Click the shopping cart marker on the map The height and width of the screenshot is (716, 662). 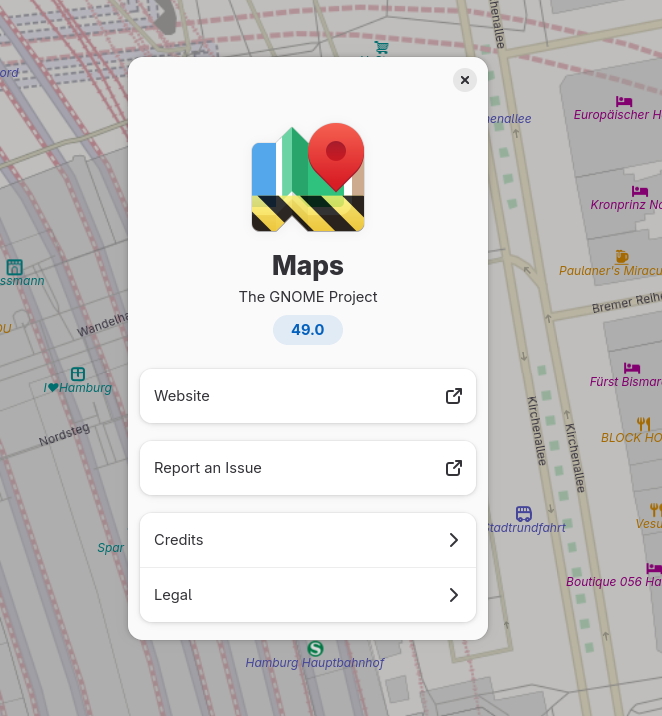tap(381, 47)
